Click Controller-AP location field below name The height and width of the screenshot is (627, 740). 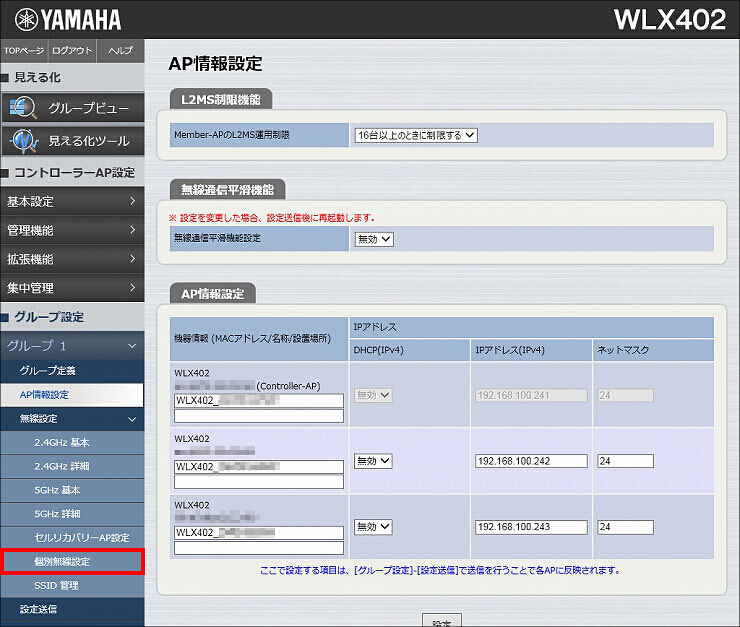tap(259, 416)
